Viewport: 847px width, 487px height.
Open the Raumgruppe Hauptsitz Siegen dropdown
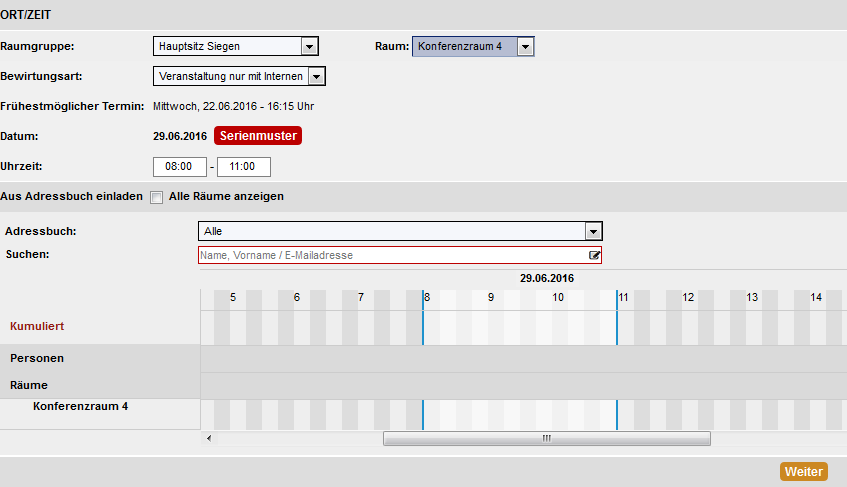236,46
